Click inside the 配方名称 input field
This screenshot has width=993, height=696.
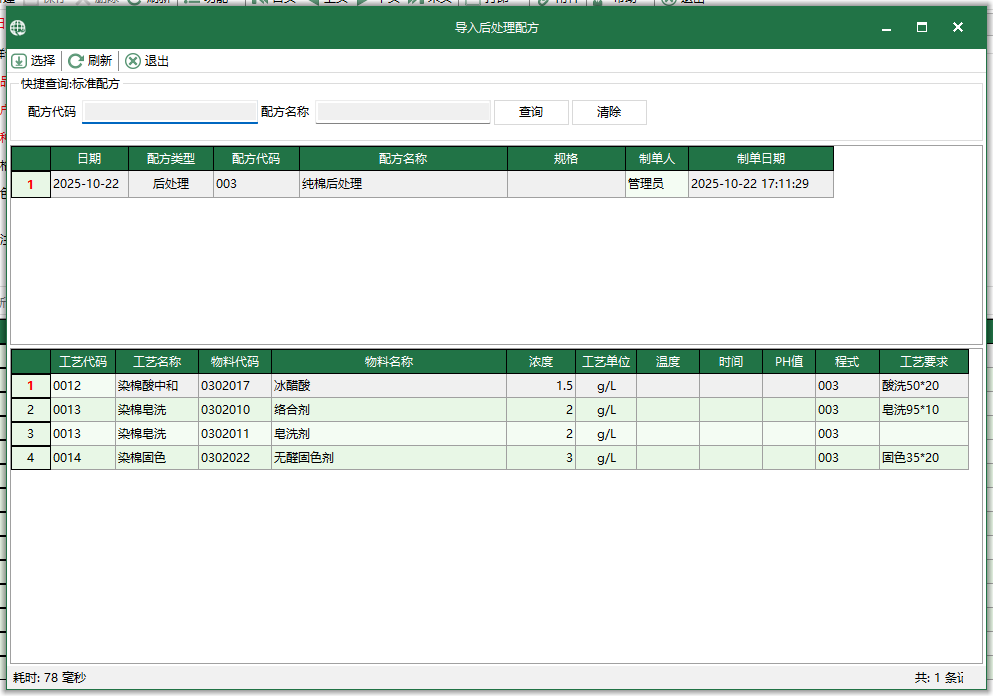(x=403, y=111)
